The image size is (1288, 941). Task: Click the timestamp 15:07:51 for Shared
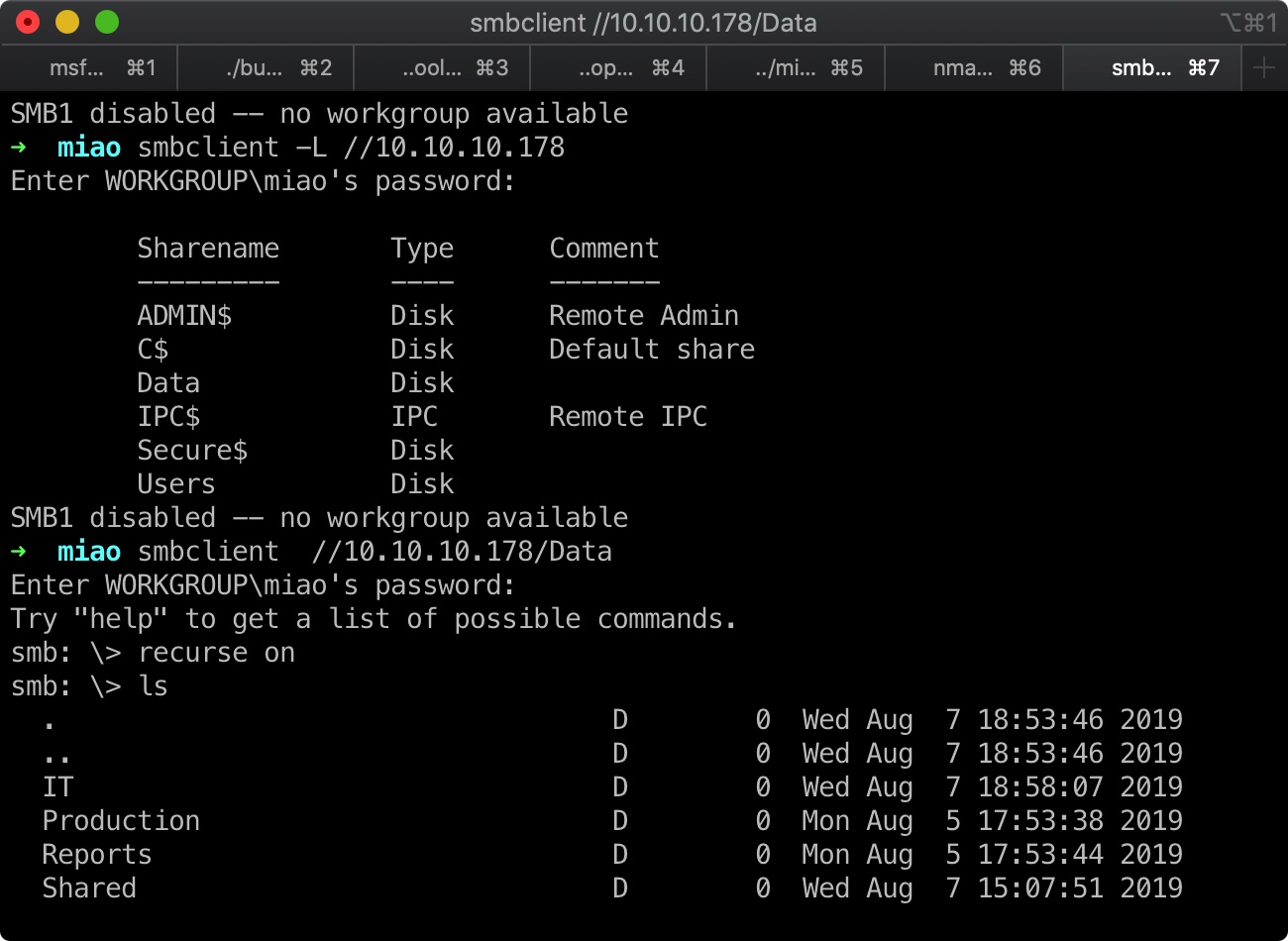tap(1040, 889)
